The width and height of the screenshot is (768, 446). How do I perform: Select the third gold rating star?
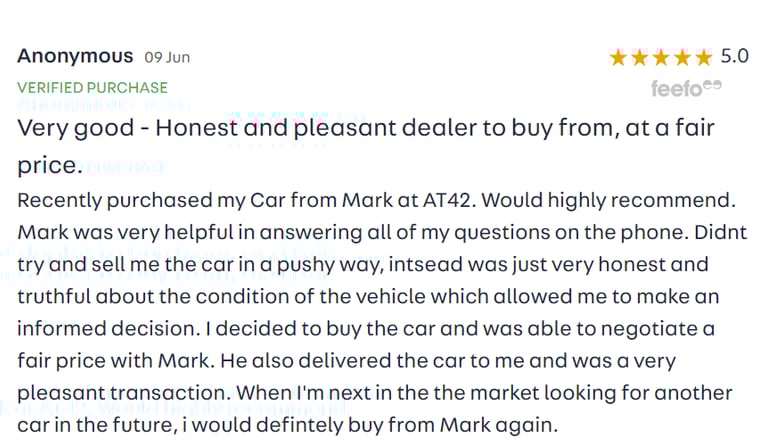[x=661, y=58]
